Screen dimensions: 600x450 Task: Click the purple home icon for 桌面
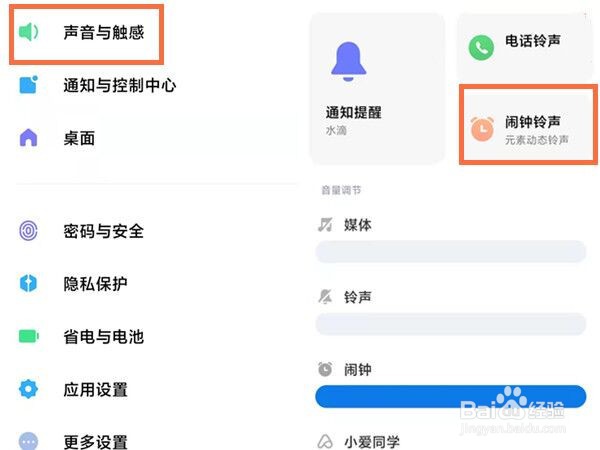tap(28, 138)
